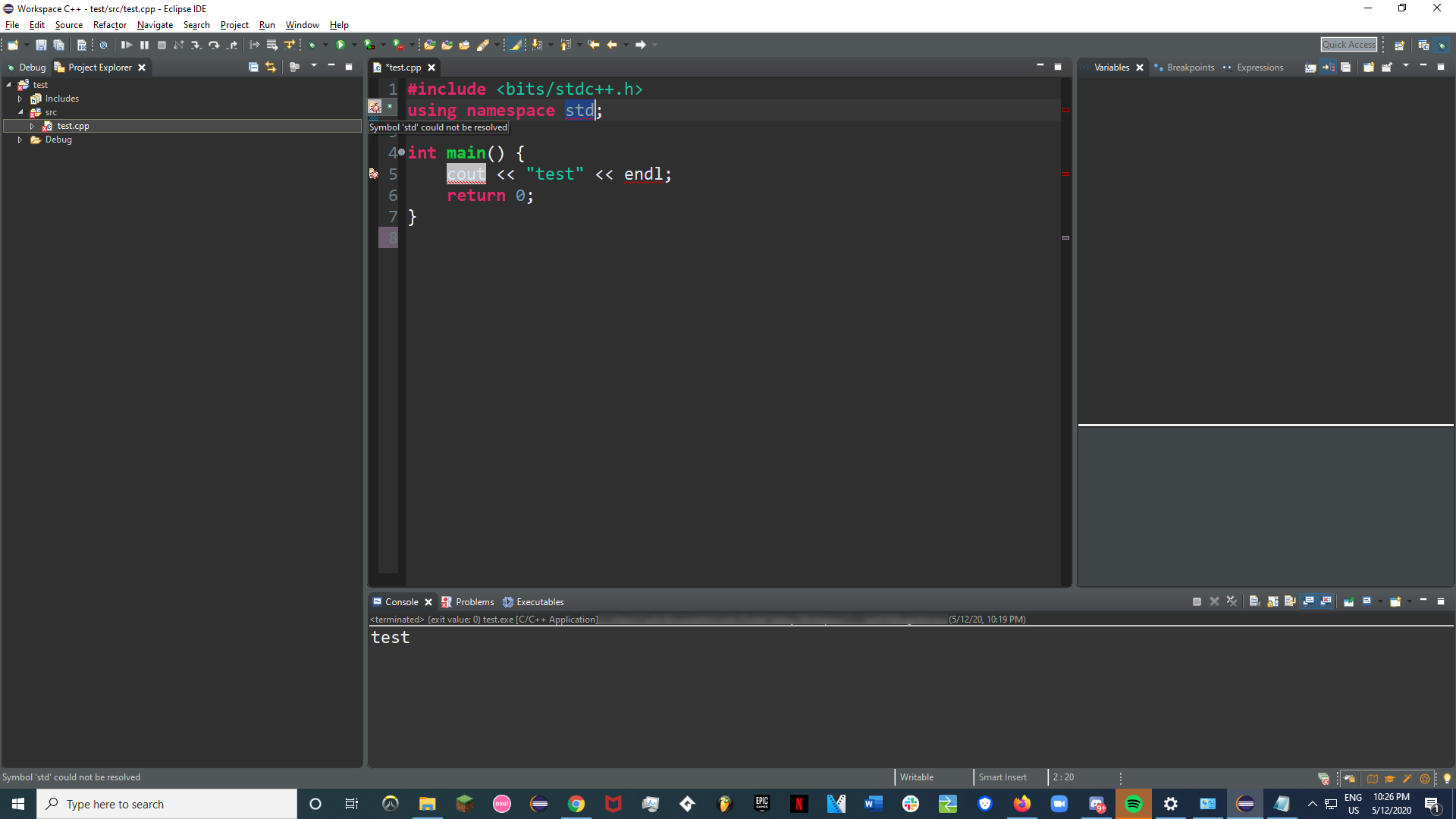Switch to the Expressions tab
The image size is (1456, 819).
[1254, 67]
